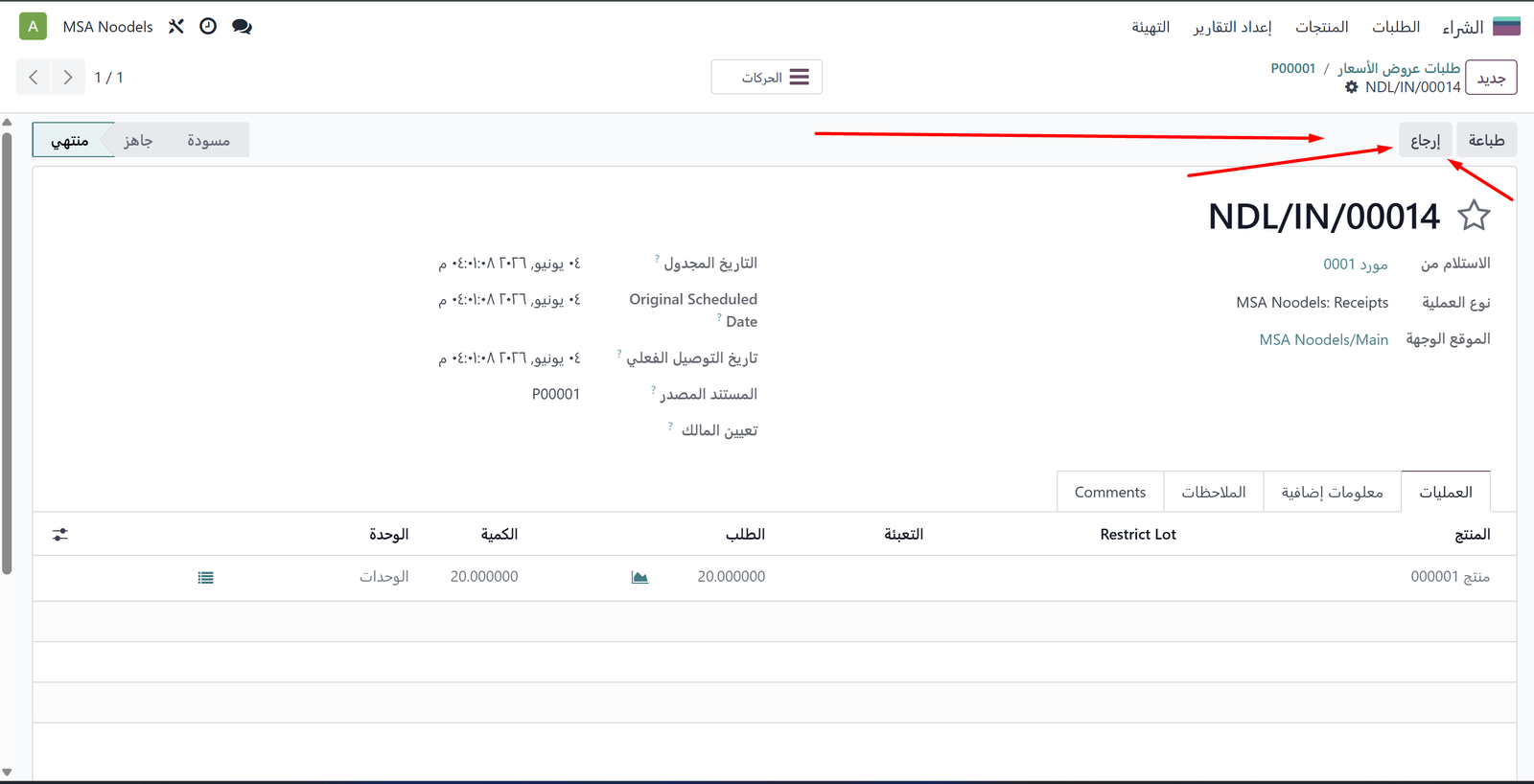Image resolution: width=1534 pixels, height=784 pixels.
Task: Open breadcrumb P00001 link
Action: click(1292, 68)
